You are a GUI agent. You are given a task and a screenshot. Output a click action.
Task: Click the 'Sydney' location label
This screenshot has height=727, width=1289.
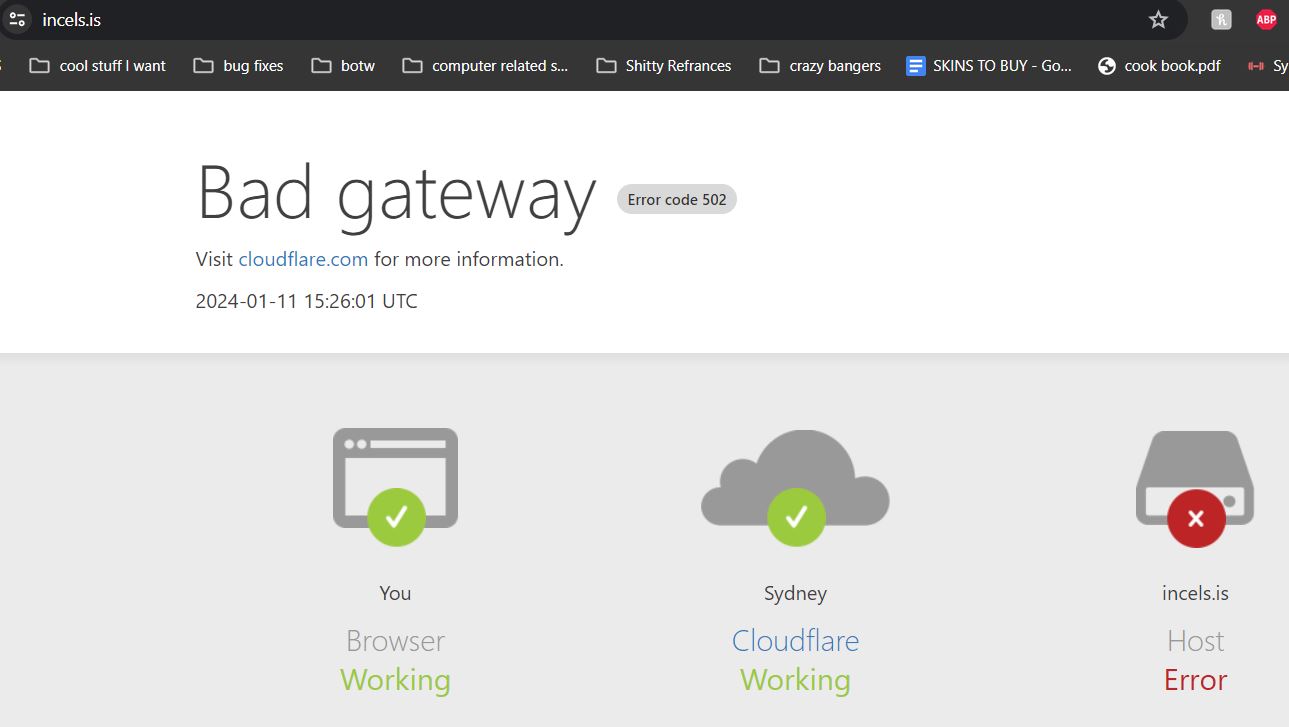point(795,594)
